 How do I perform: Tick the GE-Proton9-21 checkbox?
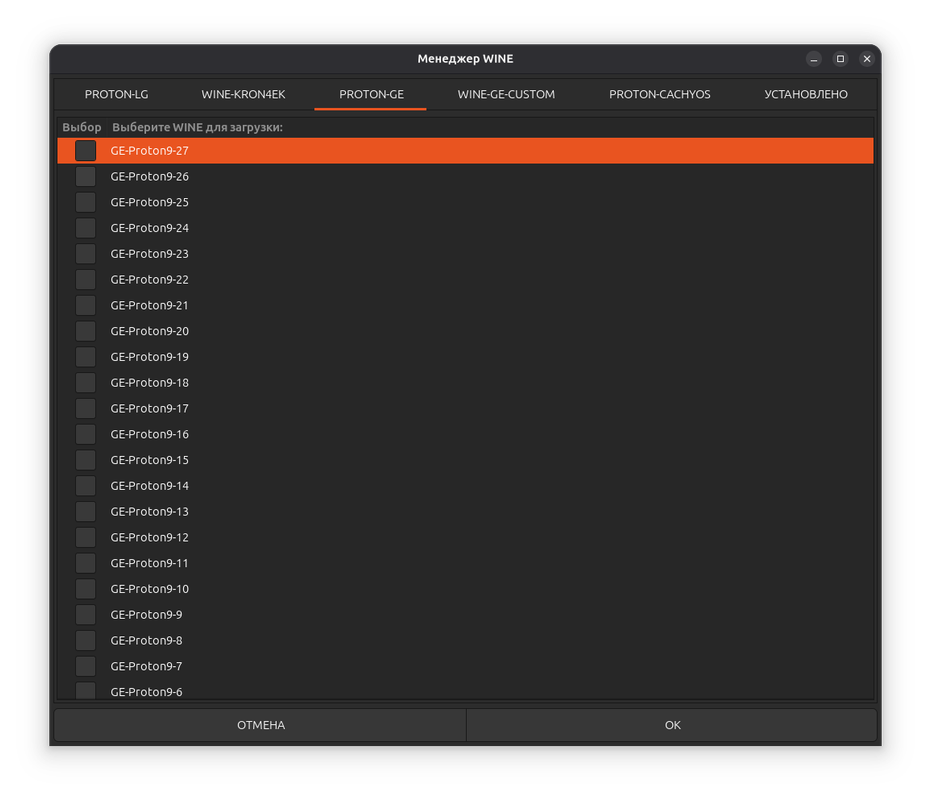click(86, 305)
